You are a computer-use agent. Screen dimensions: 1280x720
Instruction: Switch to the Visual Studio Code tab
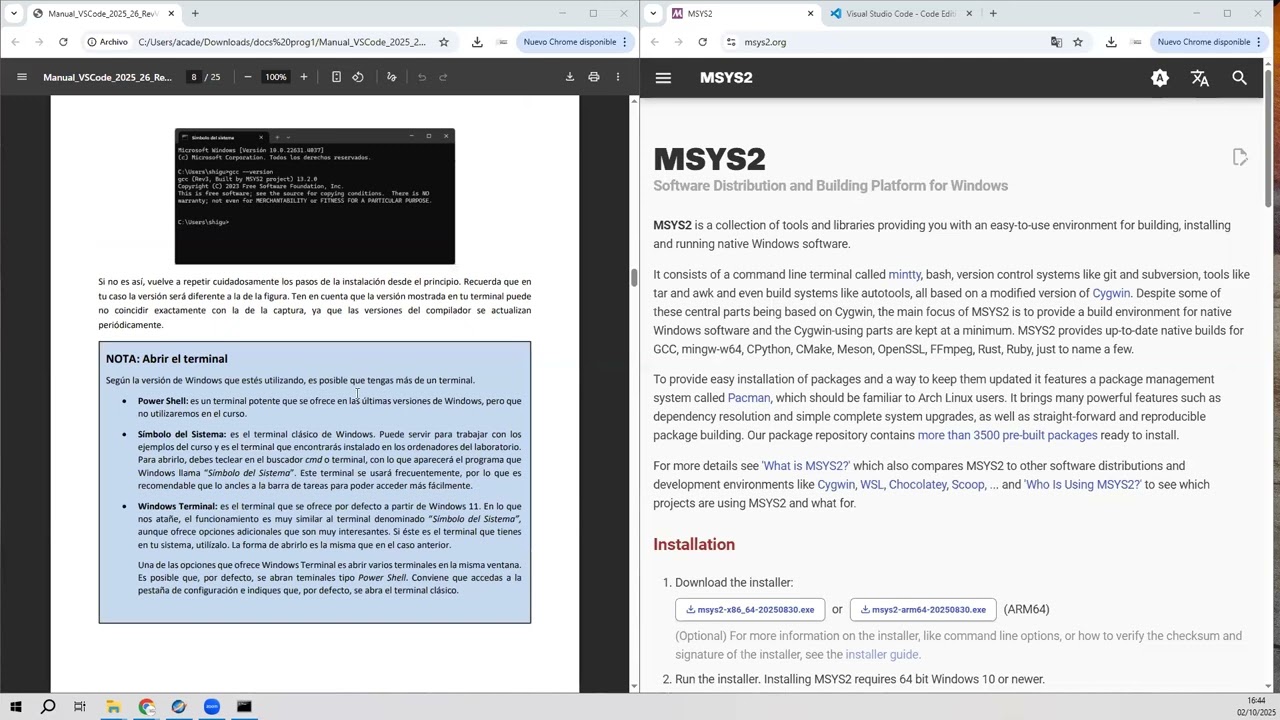pyautogui.click(x=900, y=14)
